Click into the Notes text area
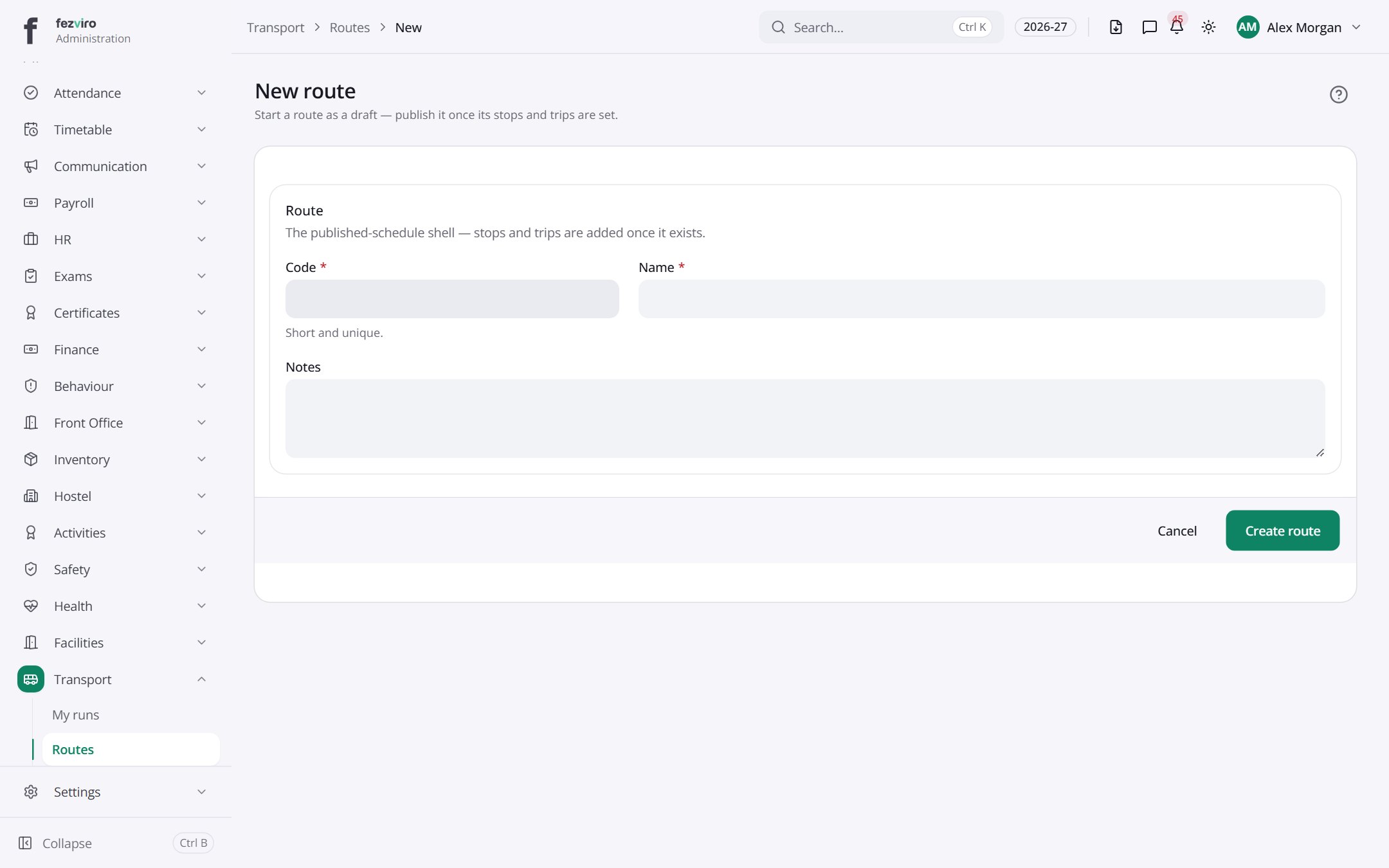This screenshot has width=1389, height=868. (805, 419)
